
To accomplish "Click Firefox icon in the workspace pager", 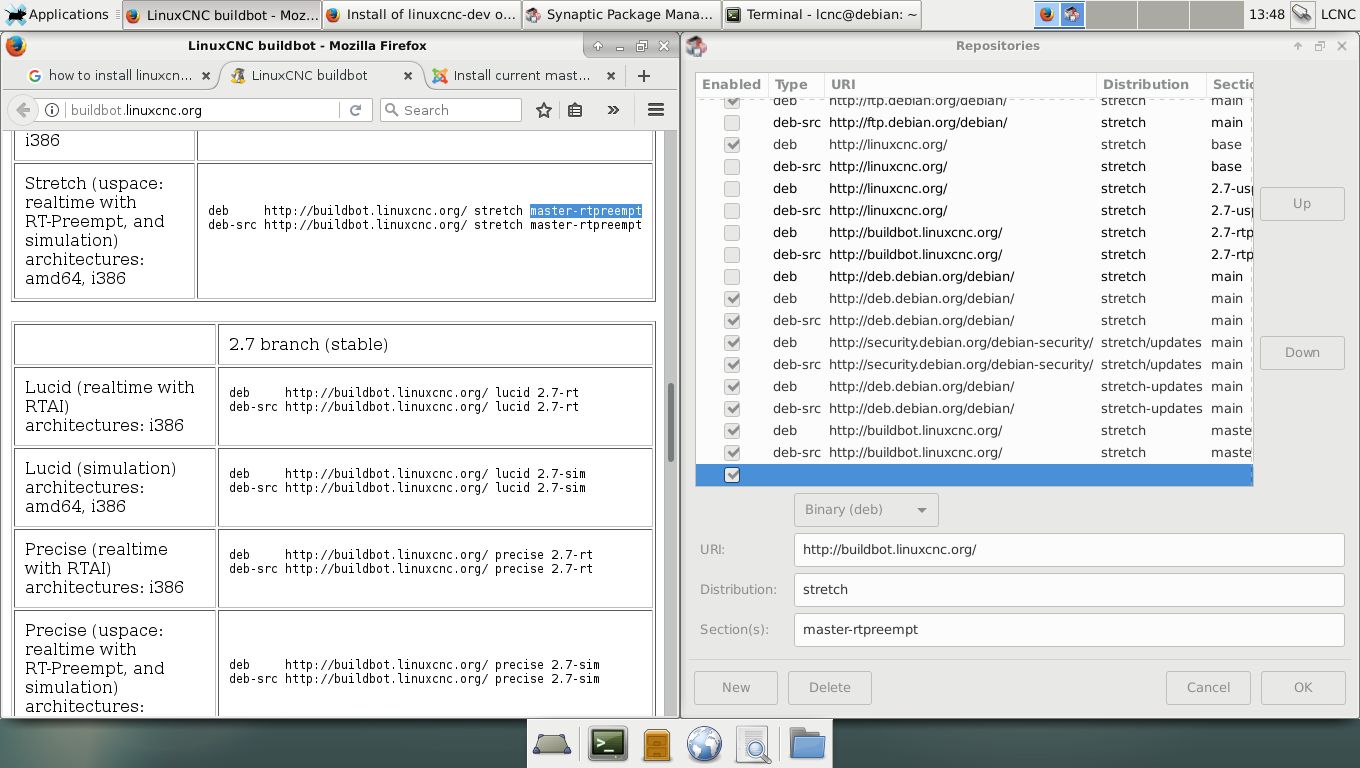I will (x=1046, y=14).
